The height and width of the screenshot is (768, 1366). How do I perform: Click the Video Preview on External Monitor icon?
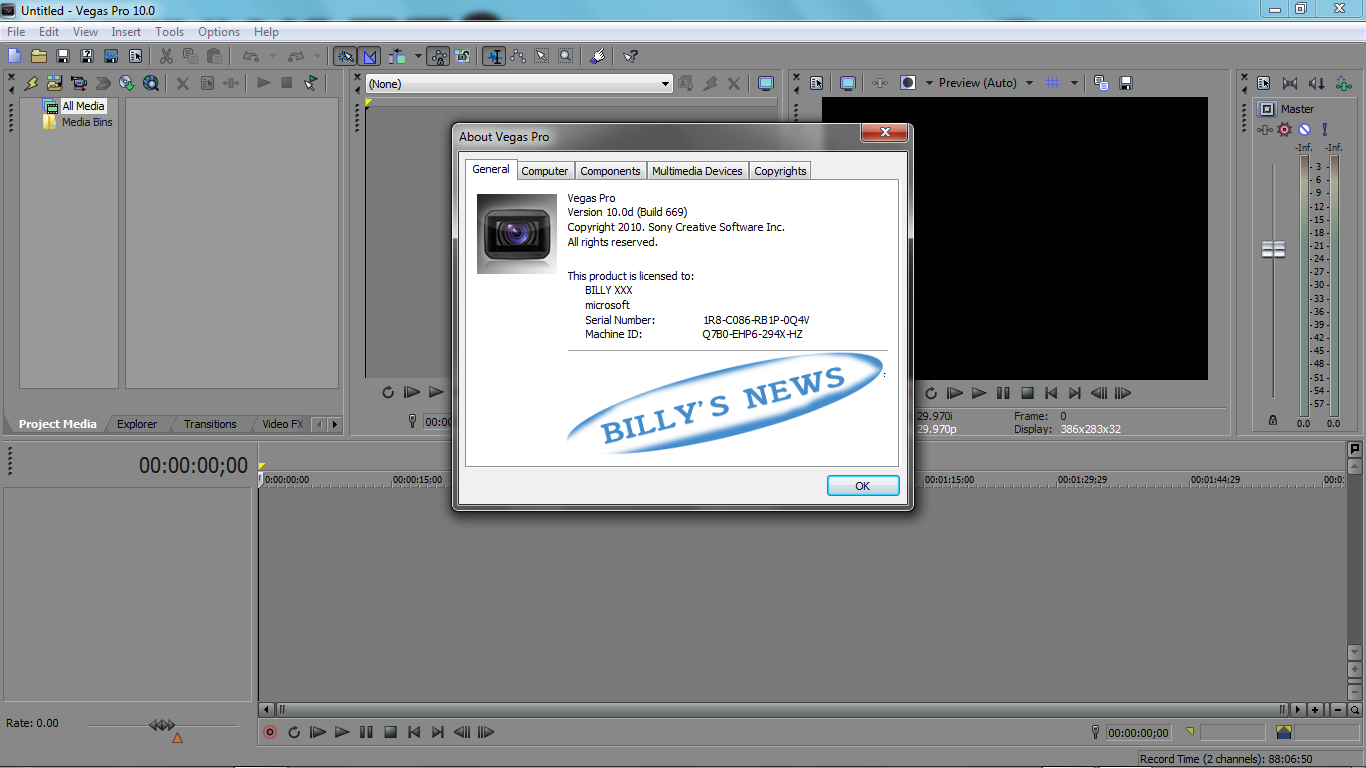(x=848, y=83)
